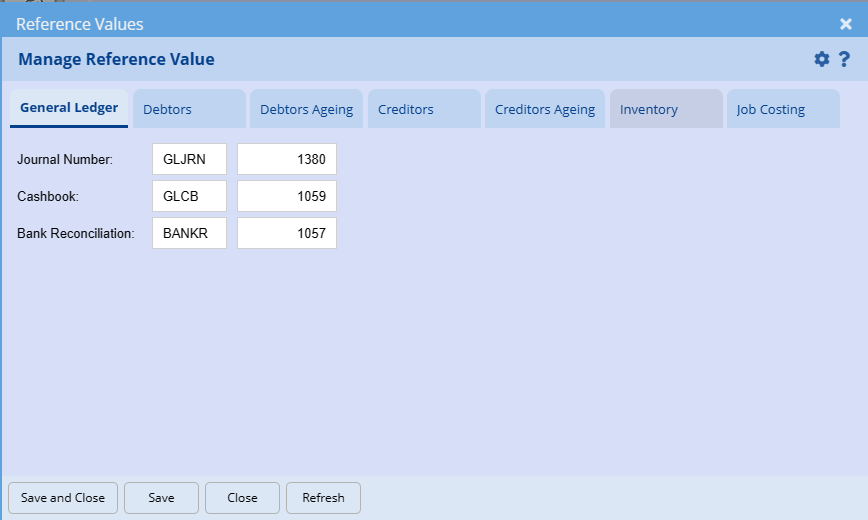Focus the Cashbook prefix field GLCB

click(189, 196)
